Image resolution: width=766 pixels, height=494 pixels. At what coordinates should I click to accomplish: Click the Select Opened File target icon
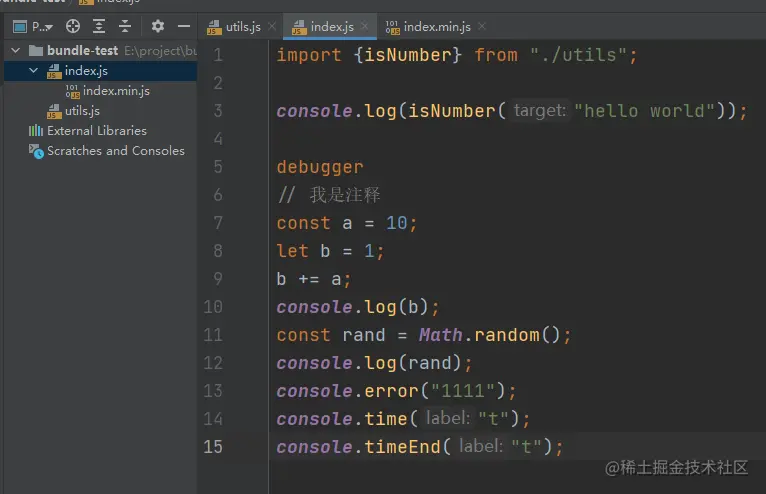tap(73, 26)
